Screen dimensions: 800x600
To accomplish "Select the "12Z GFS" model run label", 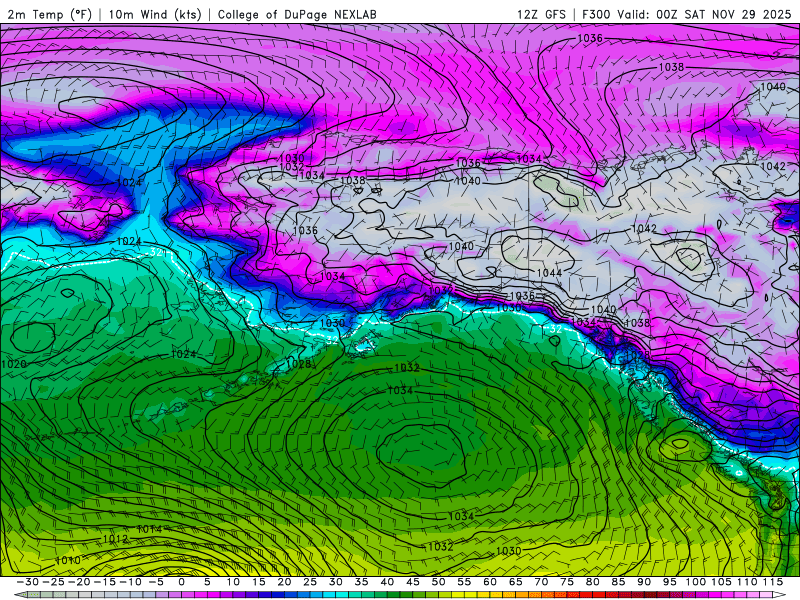I will 541,14.
